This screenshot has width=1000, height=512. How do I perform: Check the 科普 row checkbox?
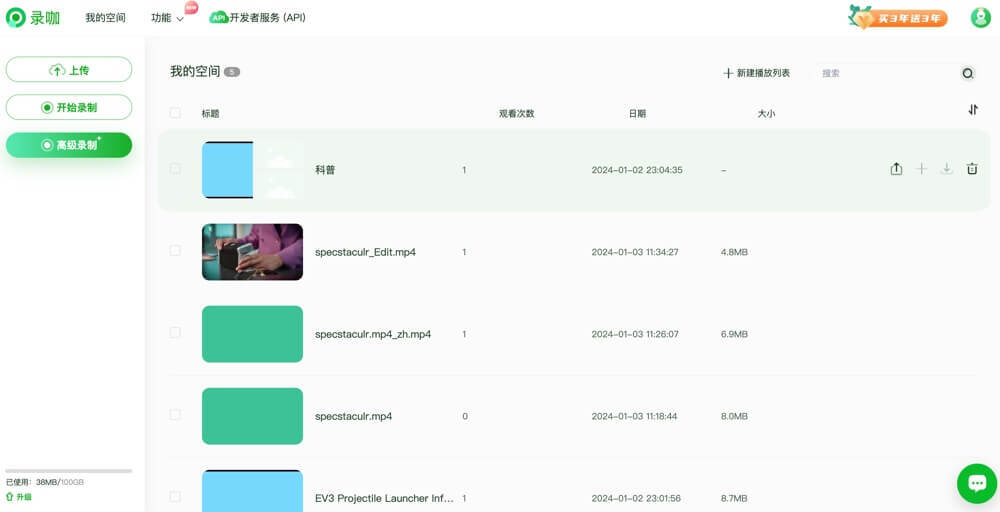coord(175,169)
